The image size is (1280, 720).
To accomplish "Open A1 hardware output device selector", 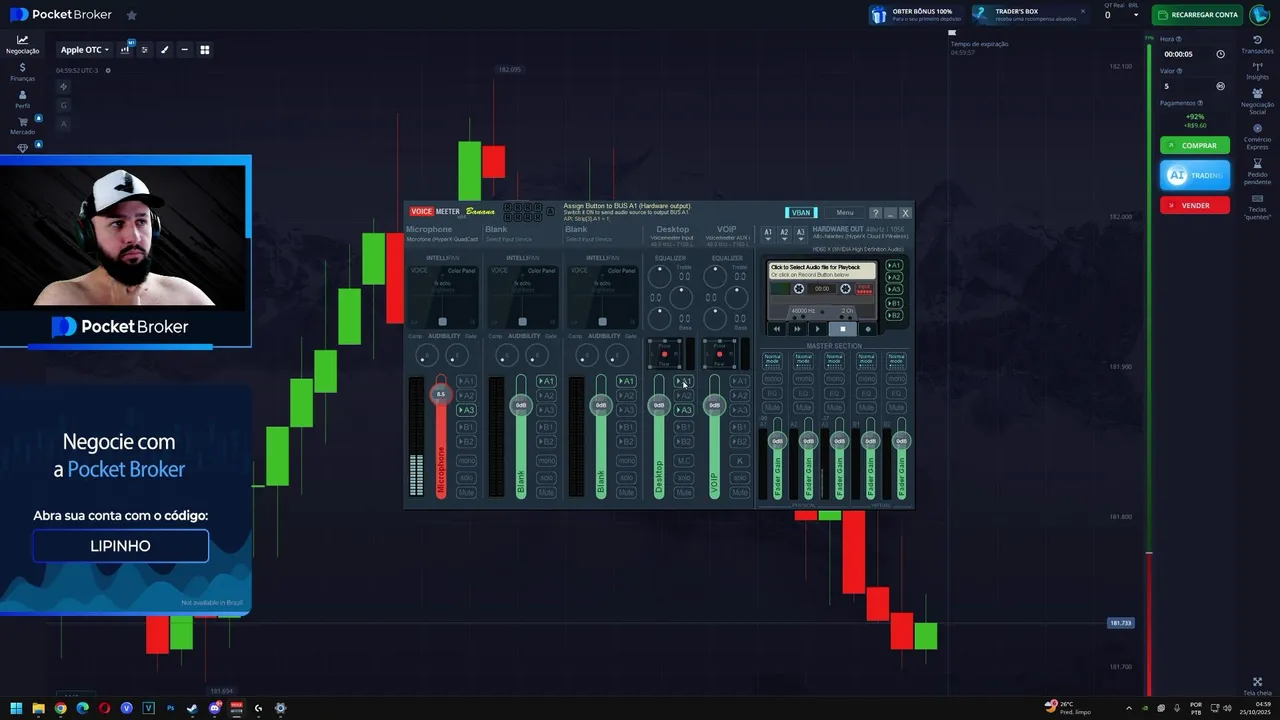I will click(x=768, y=233).
